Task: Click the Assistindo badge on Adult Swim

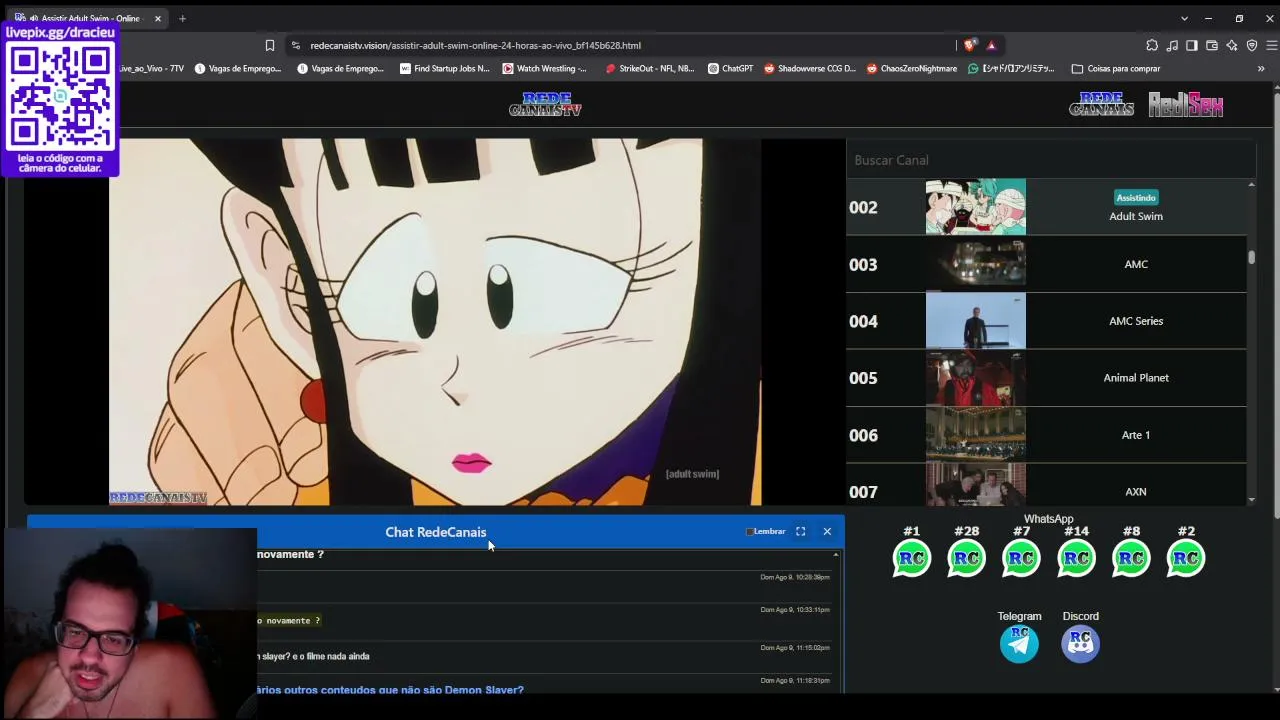Action: coord(1136,198)
